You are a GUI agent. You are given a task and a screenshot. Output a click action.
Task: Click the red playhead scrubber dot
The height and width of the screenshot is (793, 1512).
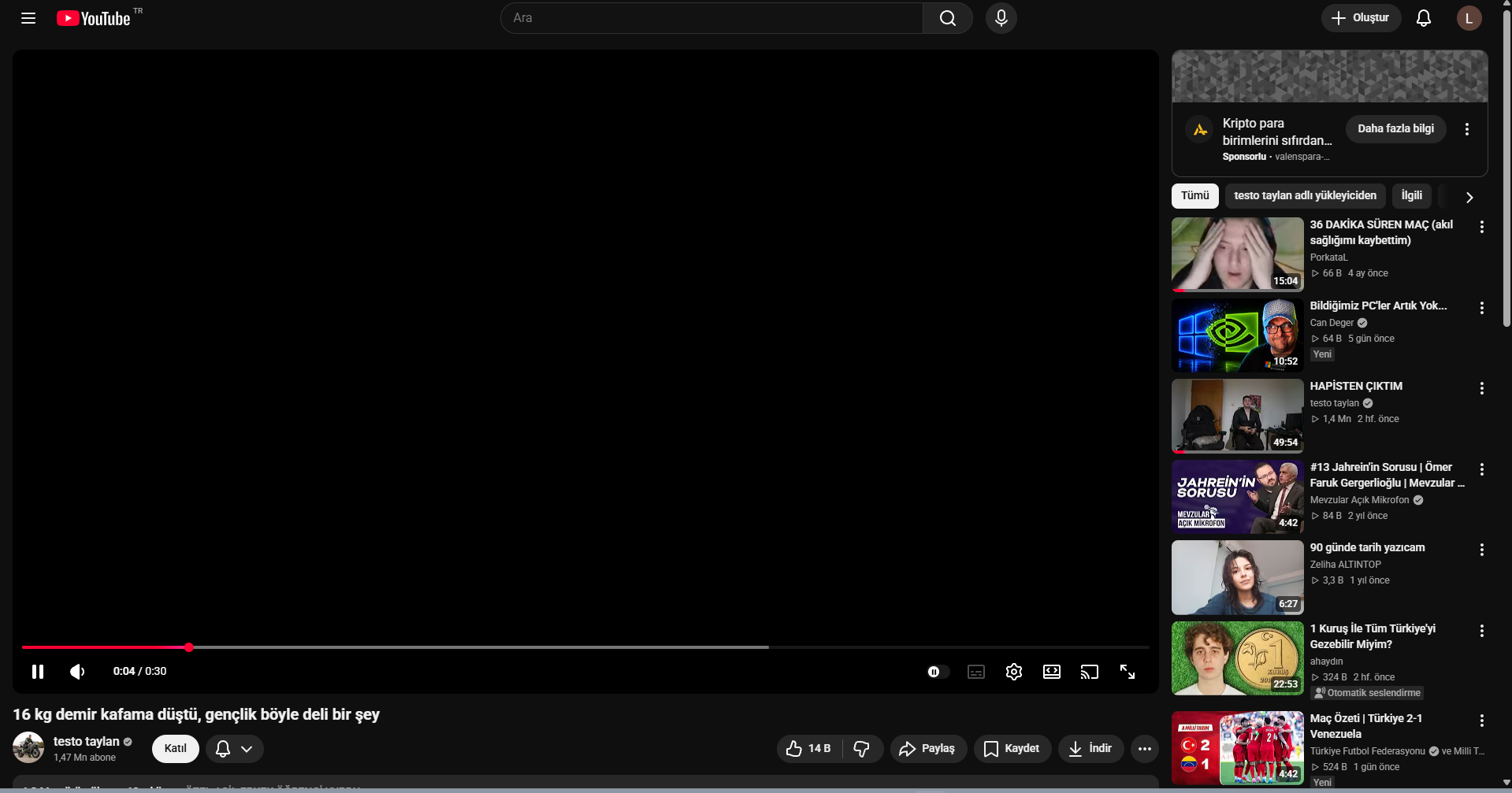click(189, 647)
